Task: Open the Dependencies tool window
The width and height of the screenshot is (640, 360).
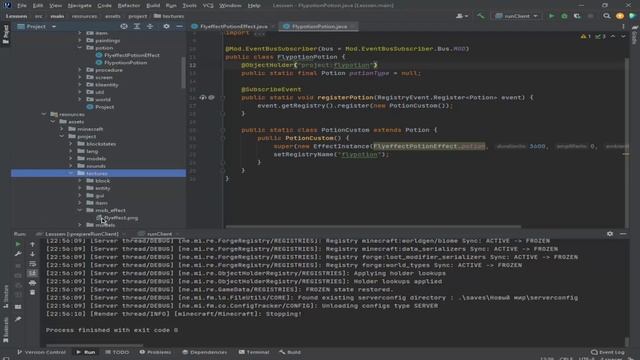Action: (x=204, y=352)
